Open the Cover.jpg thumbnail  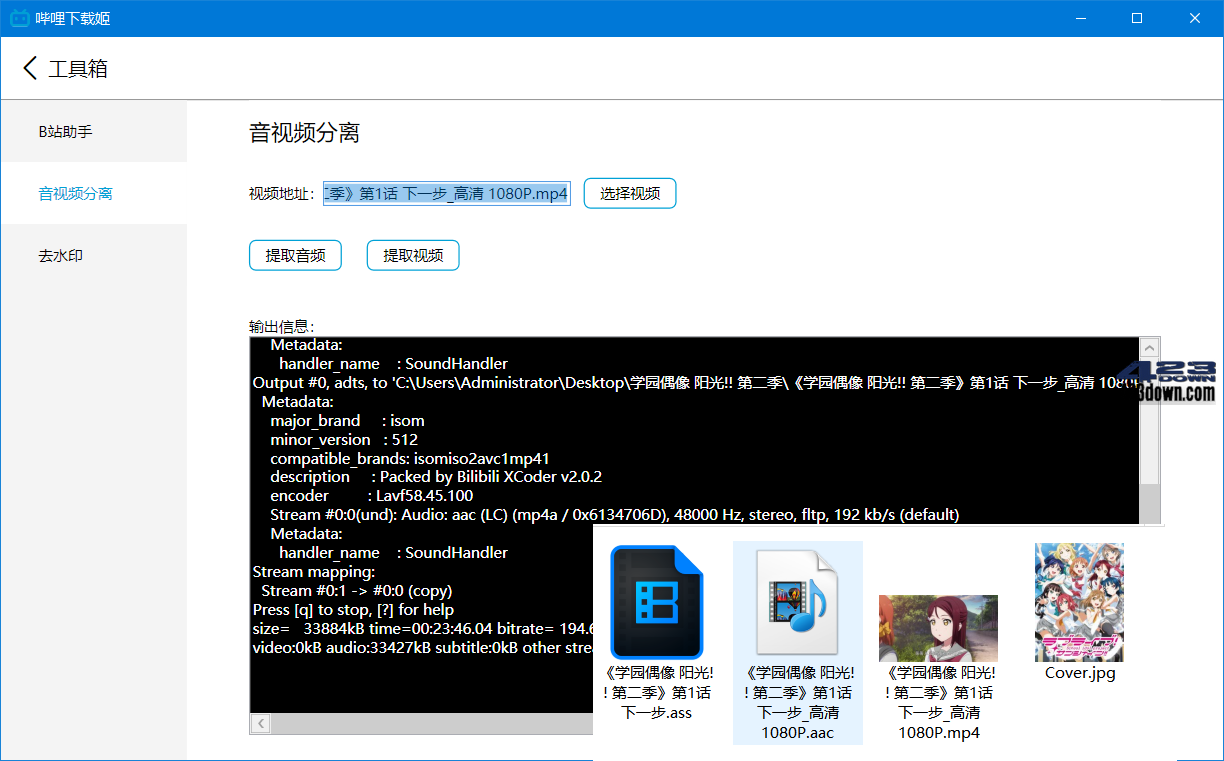[x=1079, y=602]
